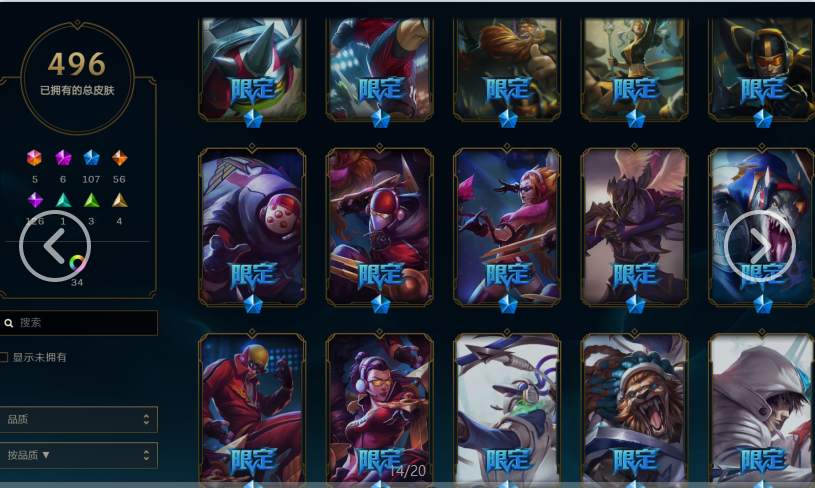Select the pink-haired claw fighter skin card
This screenshot has height=488, width=815.
point(507,227)
